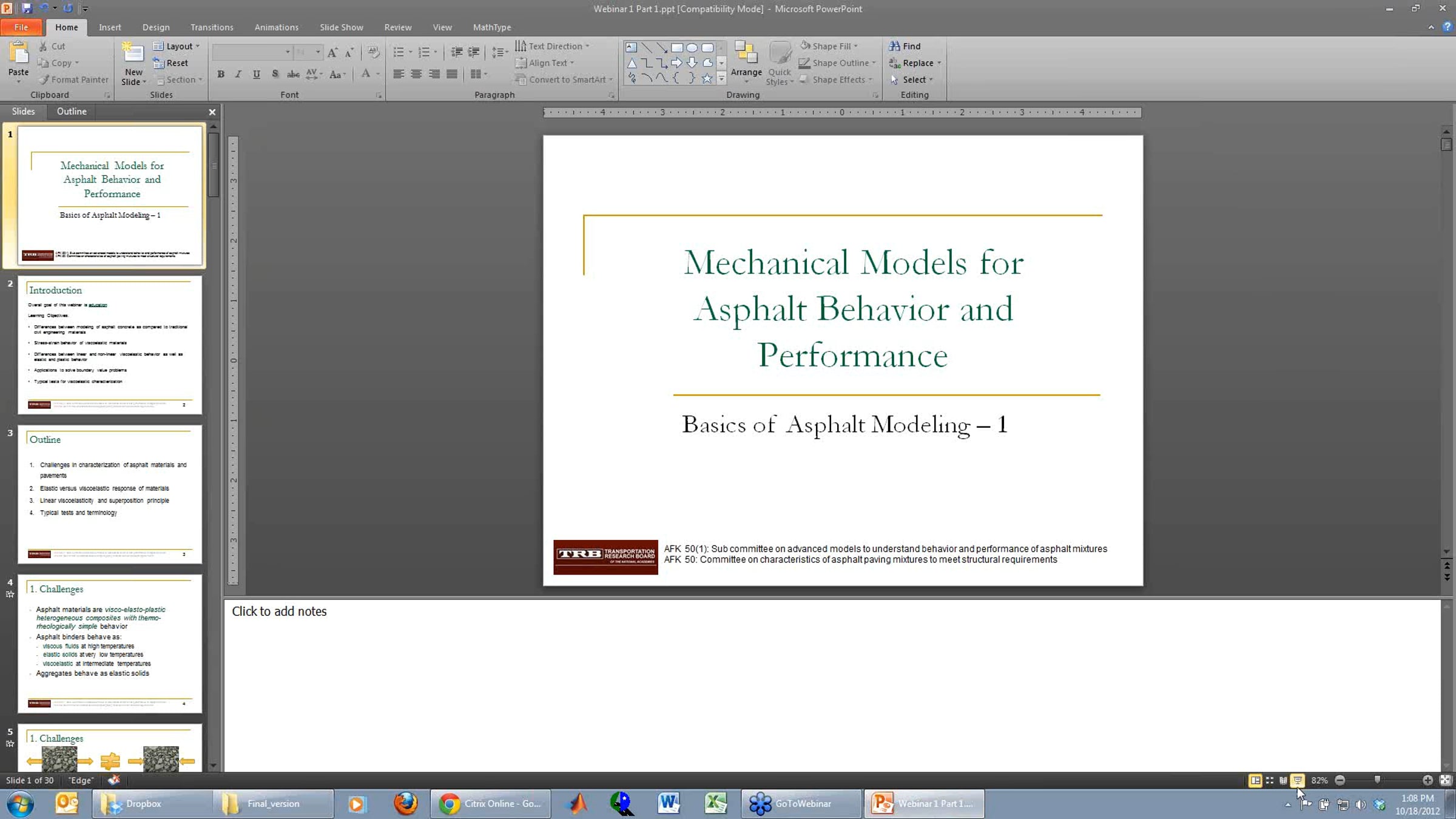Viewport: 1456px width, 819px height.
Task: Toggle Strikethrough on text
Action: coord(293,74)
